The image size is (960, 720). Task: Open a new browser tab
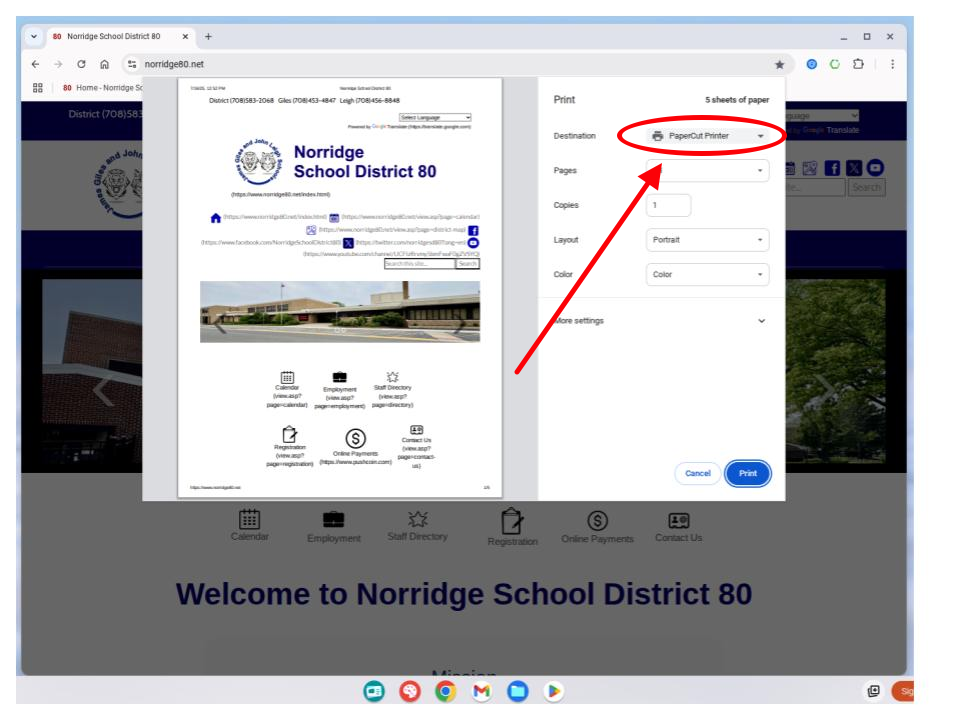click(209, 36)
